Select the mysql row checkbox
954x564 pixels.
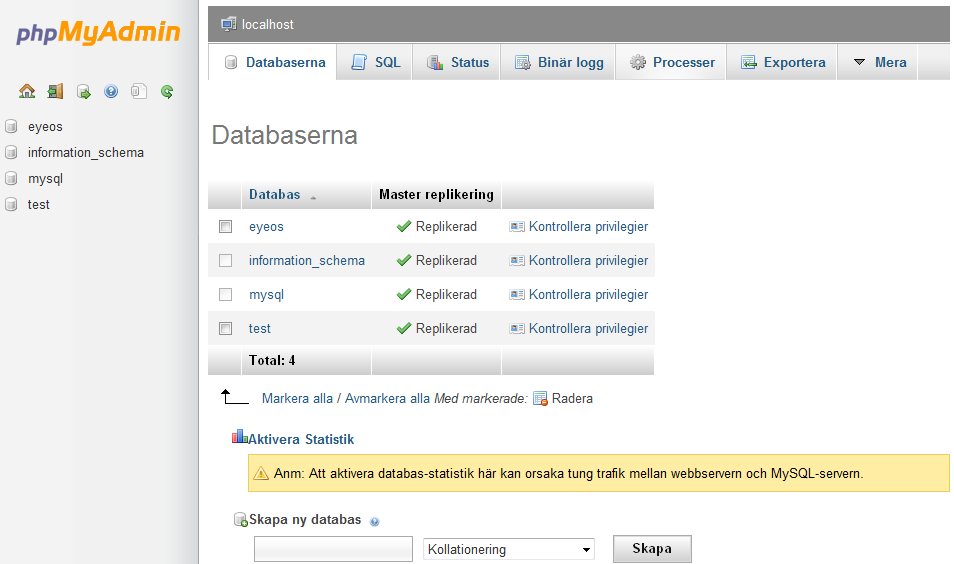coord(225,294)
